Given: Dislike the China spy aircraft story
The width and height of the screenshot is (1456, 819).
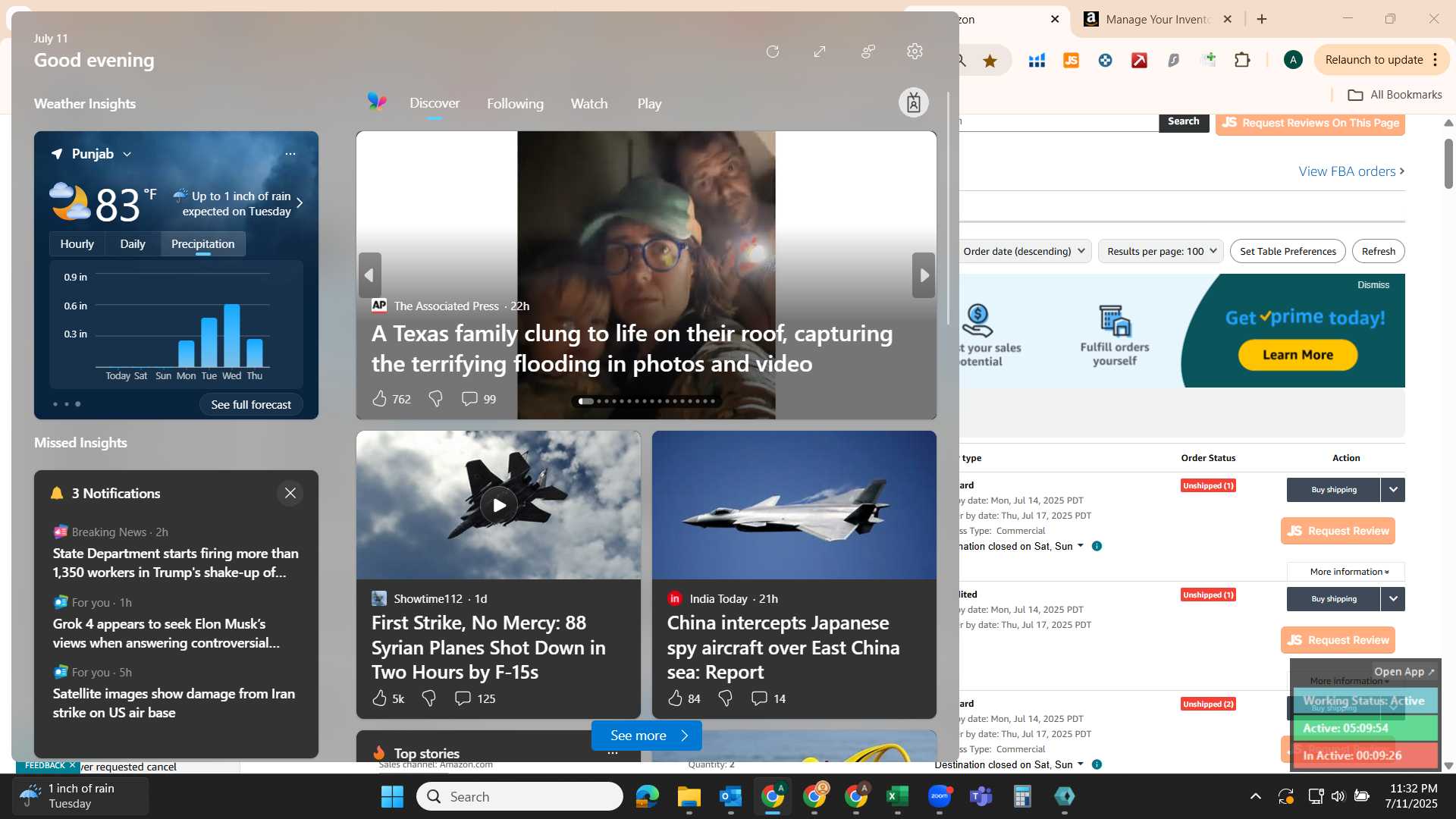Looking at the screenshot, I should [725, 698].
